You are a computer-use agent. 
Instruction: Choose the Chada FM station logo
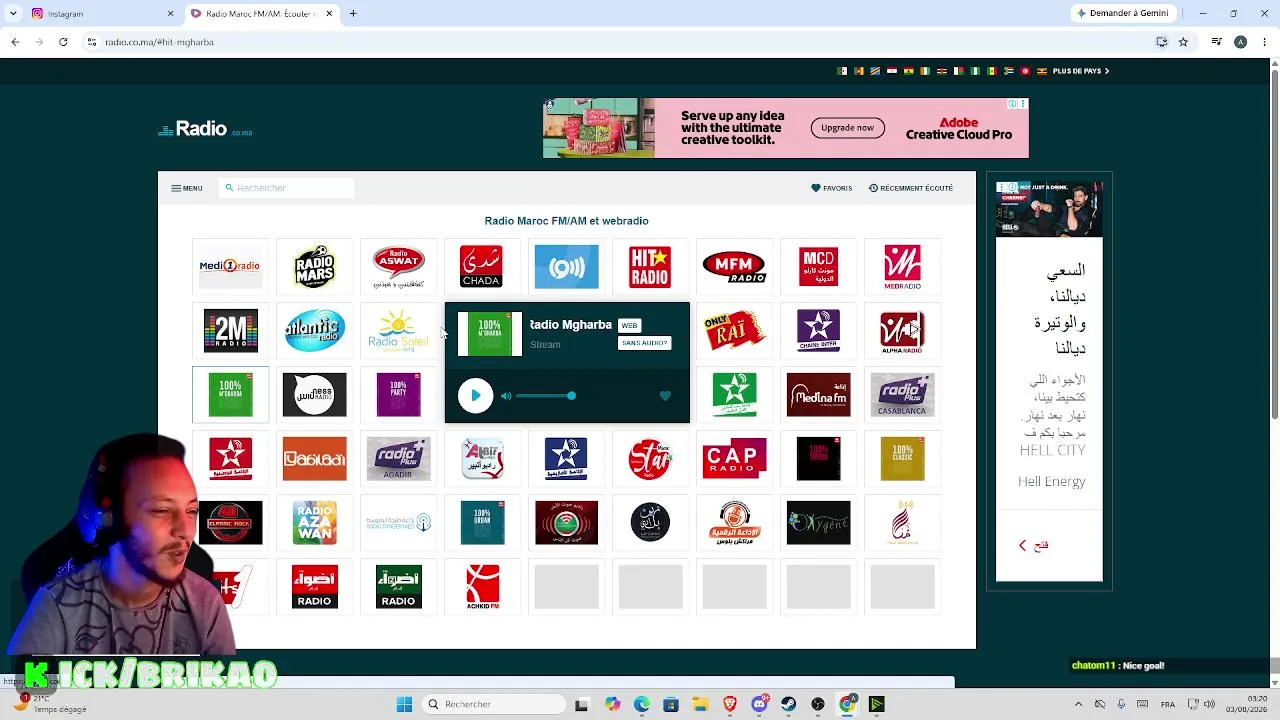pyautogui.click(x=481, y=267)
